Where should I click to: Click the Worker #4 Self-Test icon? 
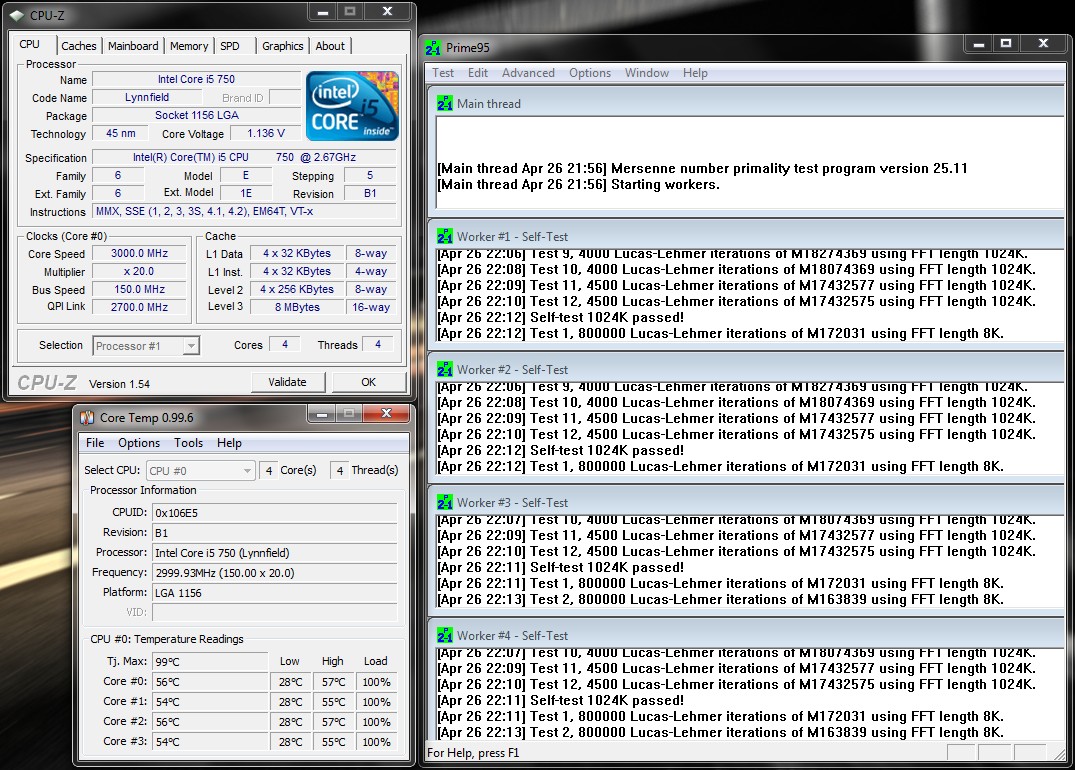(445, 636)
